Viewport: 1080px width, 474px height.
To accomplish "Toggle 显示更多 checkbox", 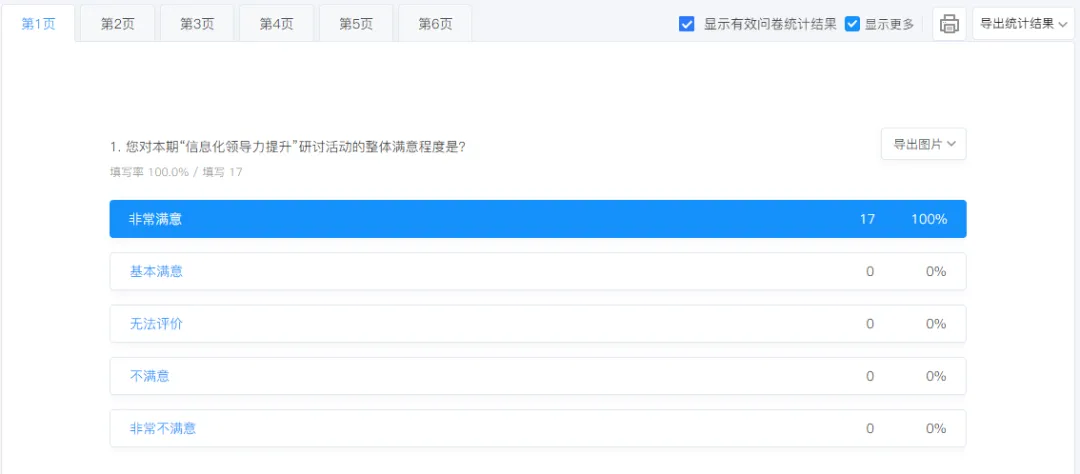I will coord(853,24).
